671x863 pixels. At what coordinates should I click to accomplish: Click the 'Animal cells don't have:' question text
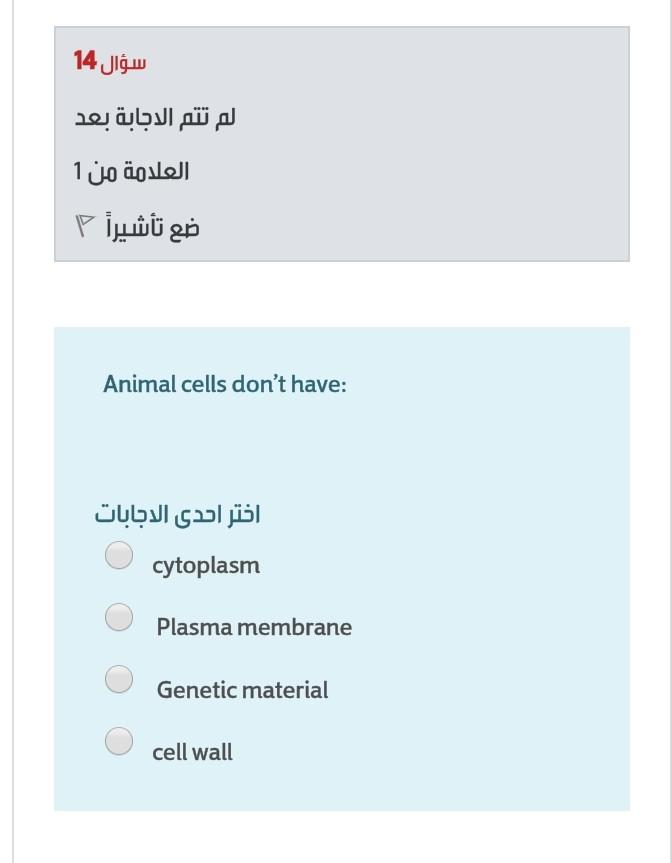click(x=225, y=384)
